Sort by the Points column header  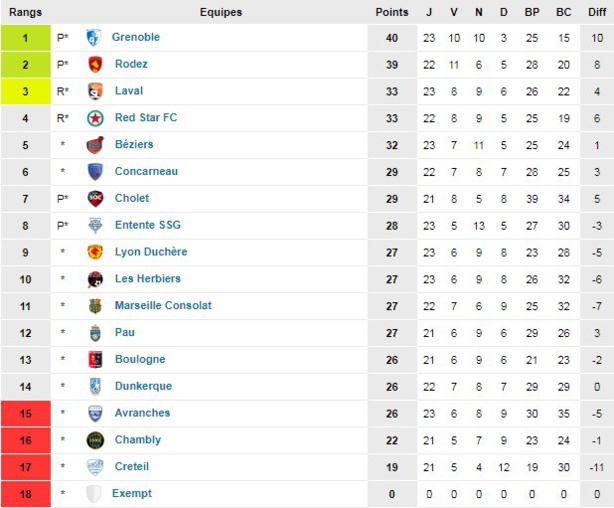tap(391, 12)
